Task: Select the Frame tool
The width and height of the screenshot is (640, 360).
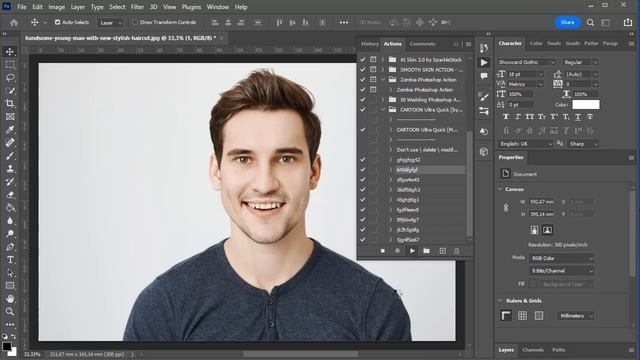Action: pos(10,117)
